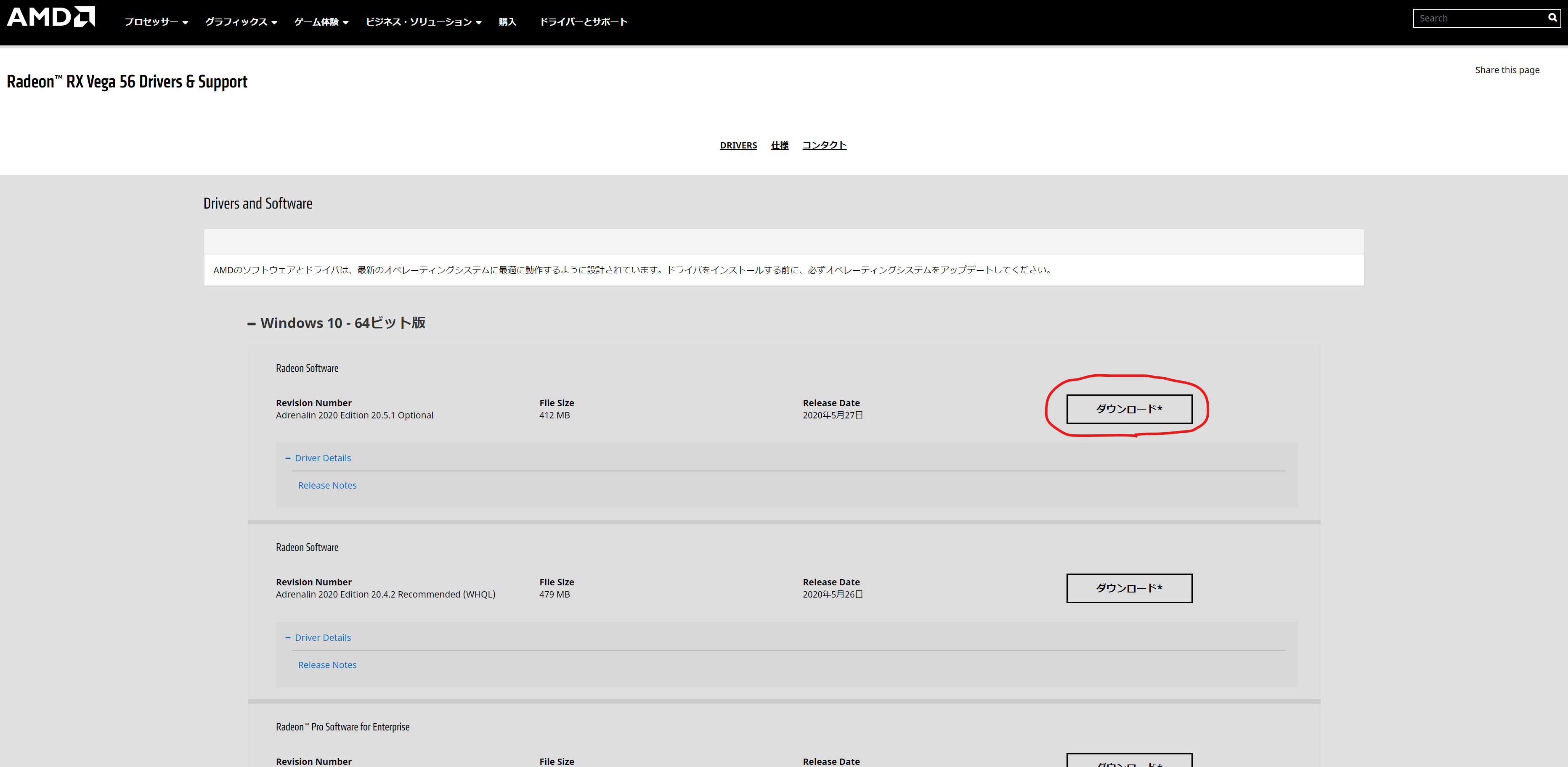Select the DRIVERS tab link
Image resolution: width=1568 pixels, height=767 pixels.
click(x=738, y=145)
